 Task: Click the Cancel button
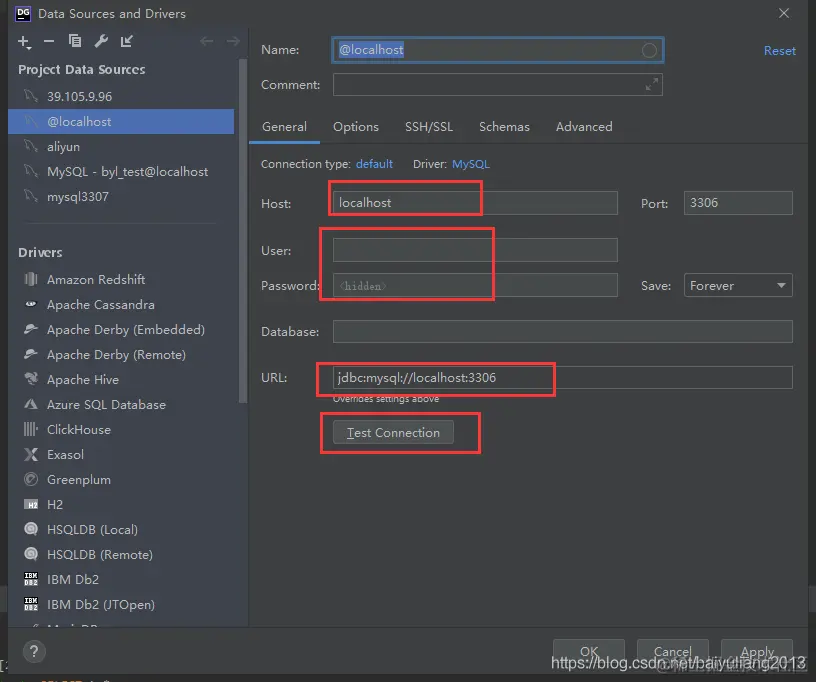pyautogui.click(x=672, y=651)
